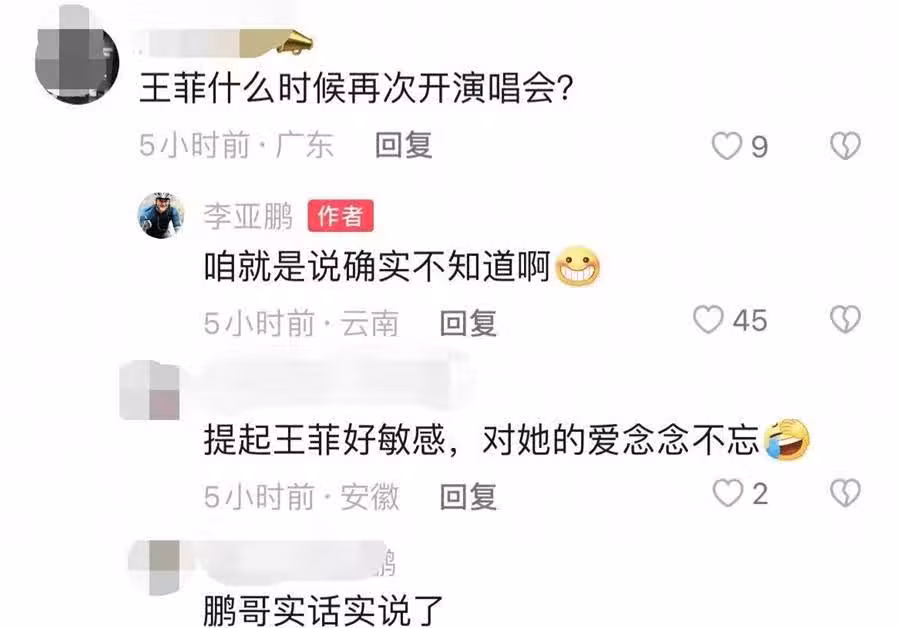Like the 安徽 comment with 2 likes
Image resolution: width=900 pixels, height=628 pixels.
(x=727, y=493)
